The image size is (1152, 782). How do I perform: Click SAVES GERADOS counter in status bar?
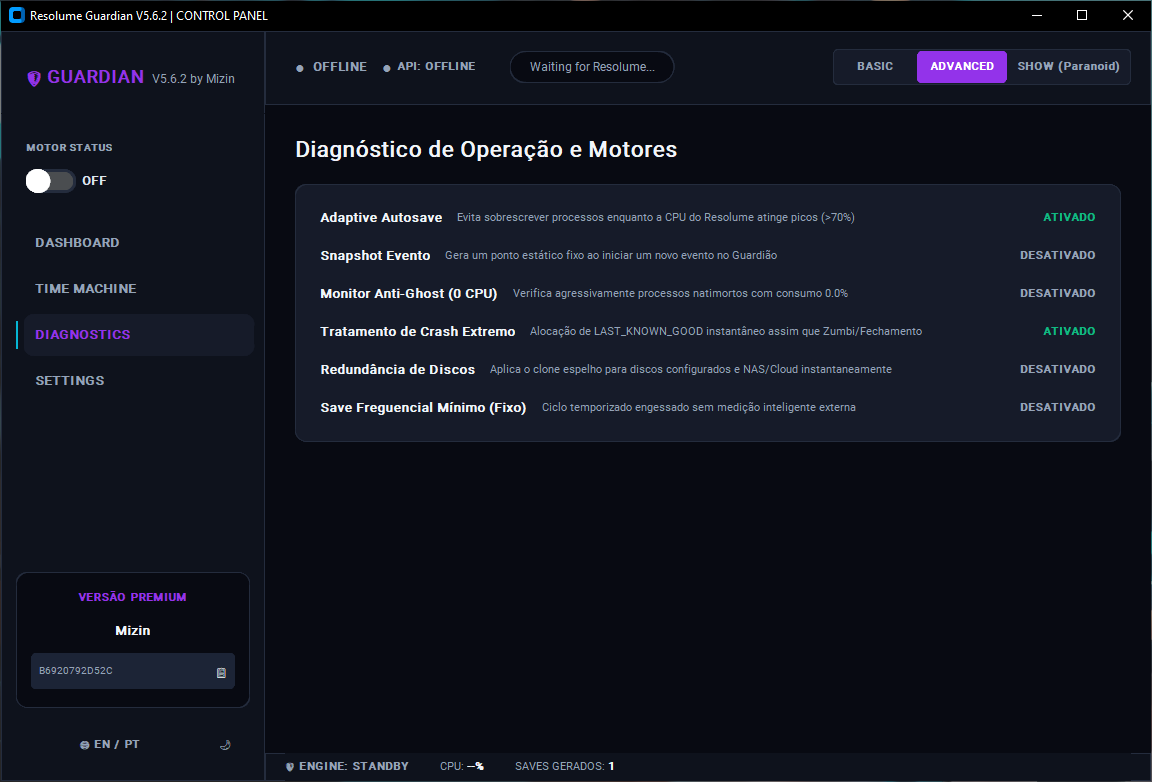(x=564, y=767)
